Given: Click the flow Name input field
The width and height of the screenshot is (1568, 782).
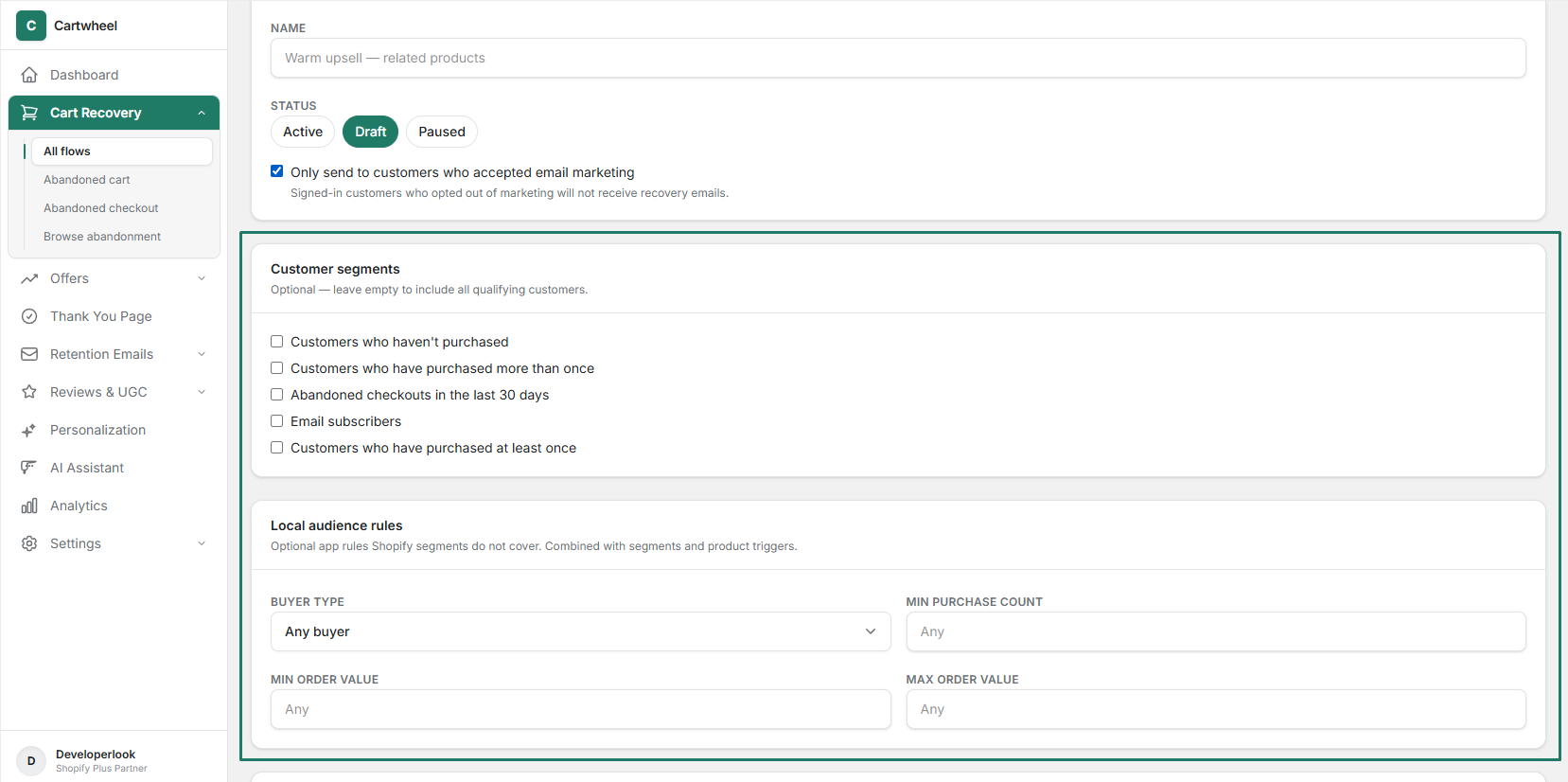Looking at the screenshot, I should click(898, 58).
